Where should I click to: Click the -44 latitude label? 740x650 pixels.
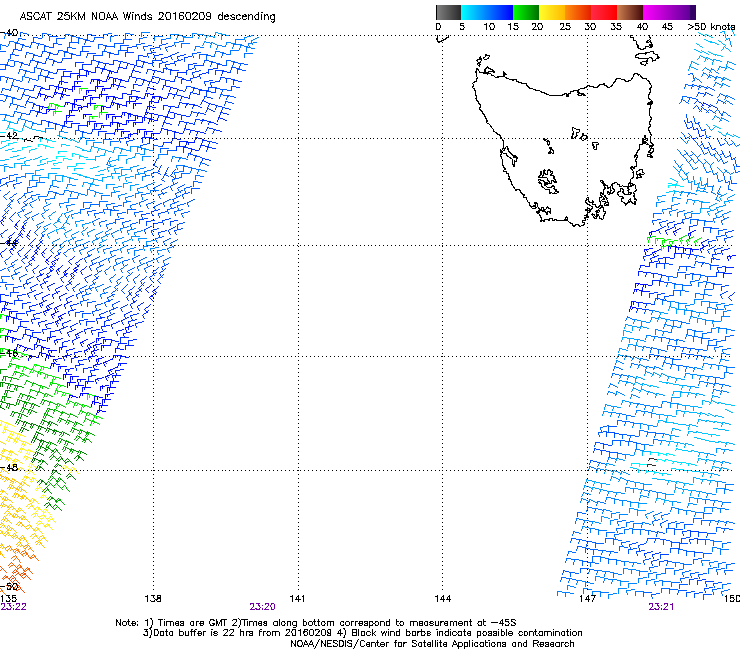(x=9, y=243)
